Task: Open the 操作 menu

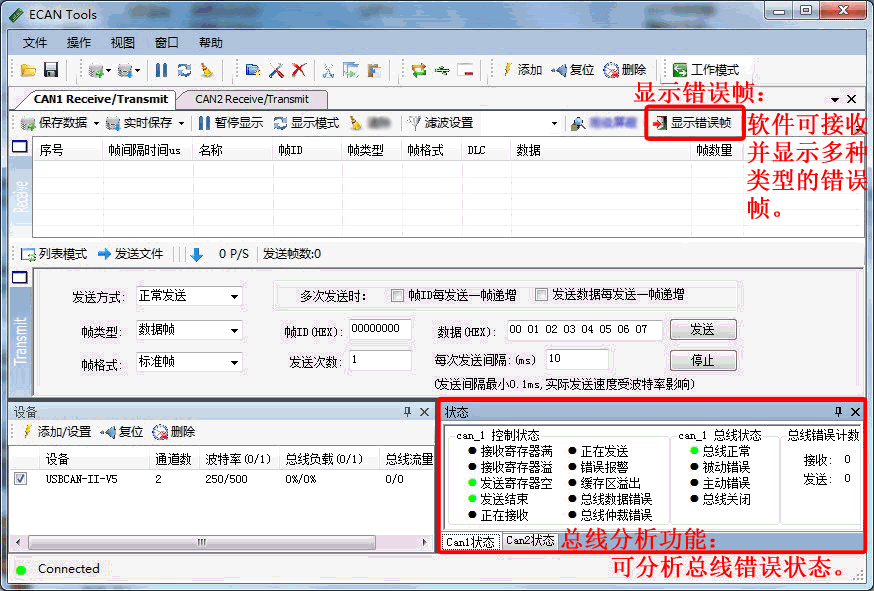Action: [x=79, y=43]
